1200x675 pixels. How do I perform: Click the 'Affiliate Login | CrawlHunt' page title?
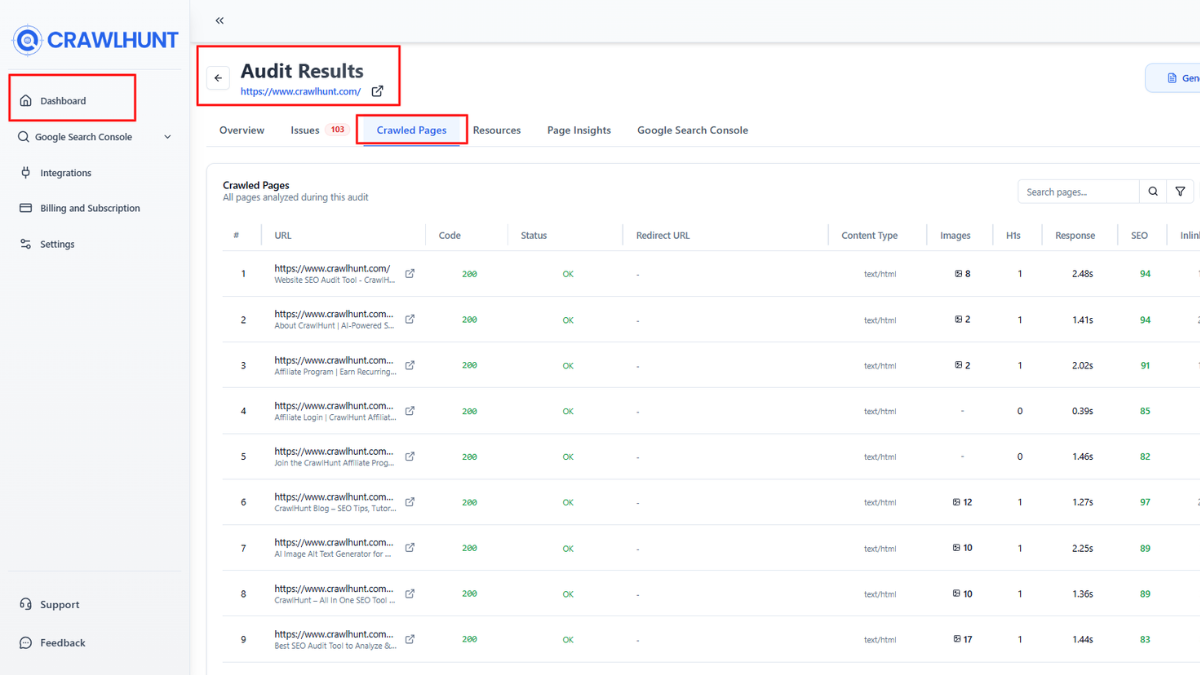click(x=334, y=418)
